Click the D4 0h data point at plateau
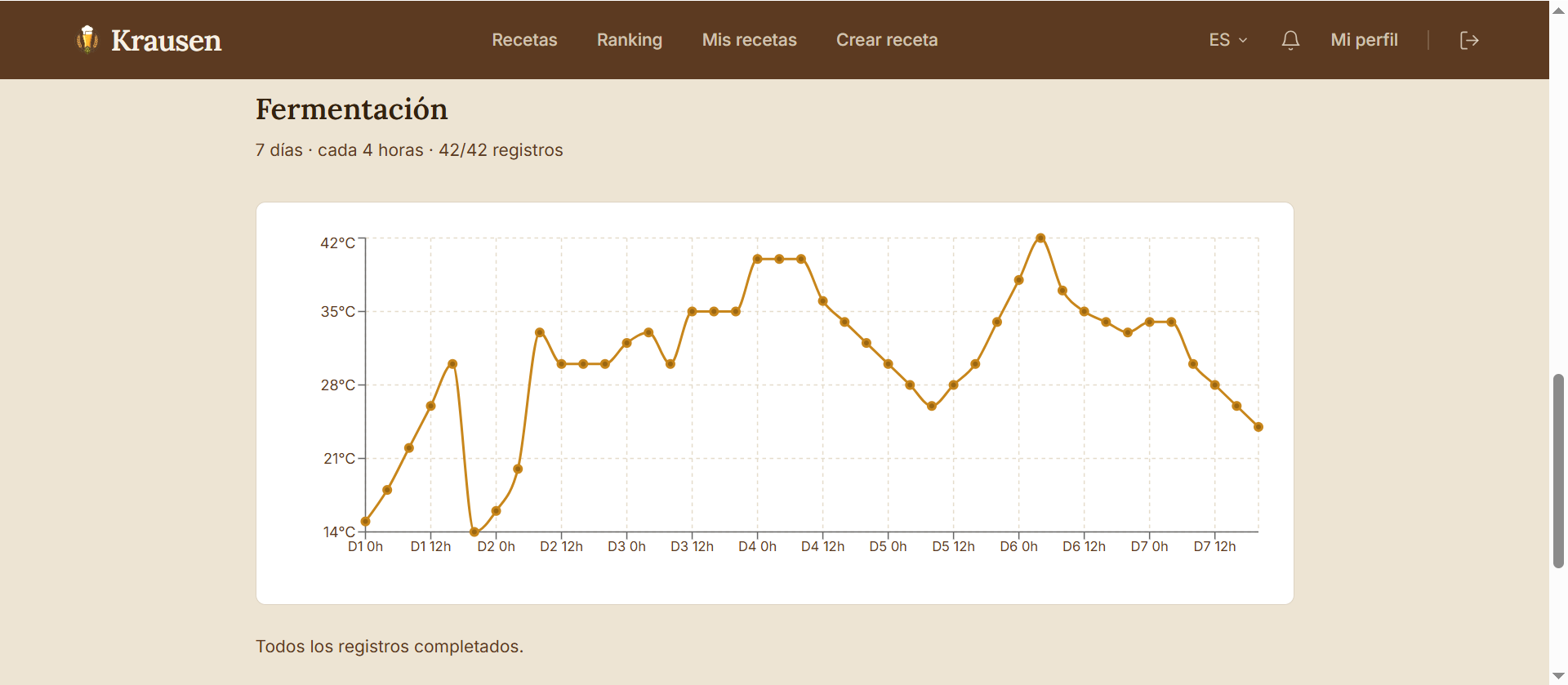The height and width of the screenshot is (685, 1568). [x=758, y=259]
